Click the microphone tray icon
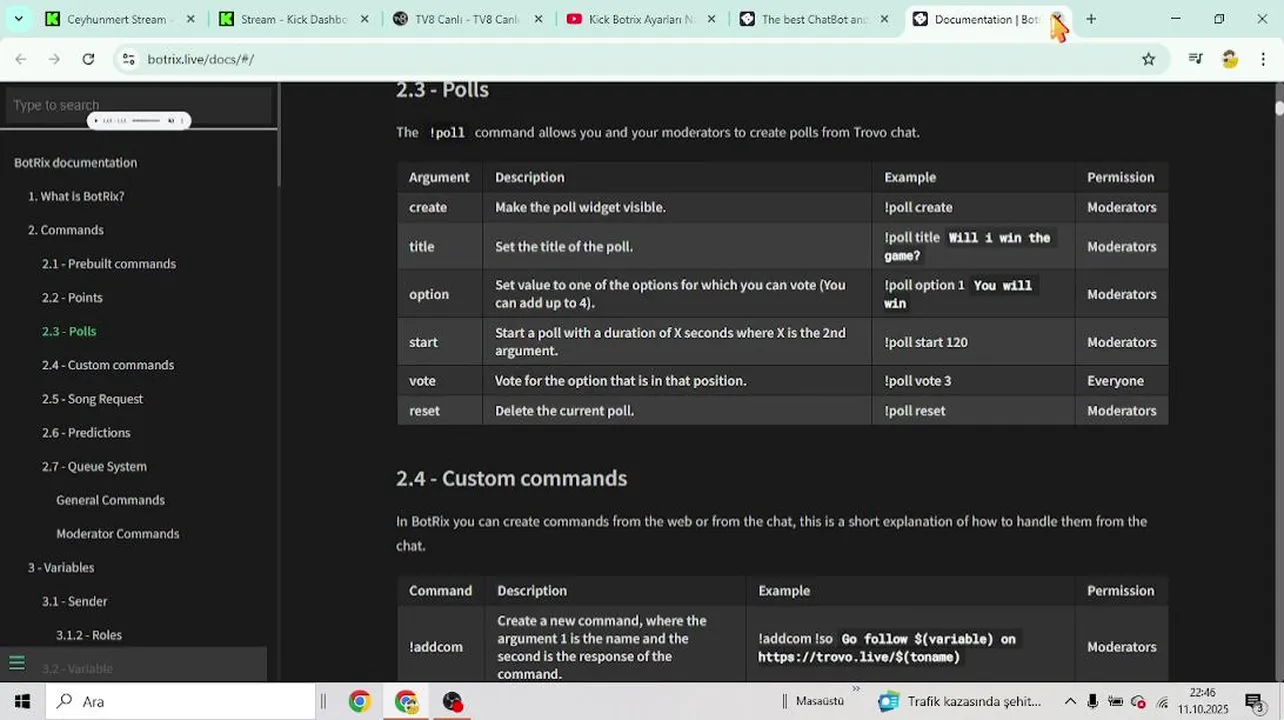Viewport: 1284px width, 720px height. (1093, 702)
